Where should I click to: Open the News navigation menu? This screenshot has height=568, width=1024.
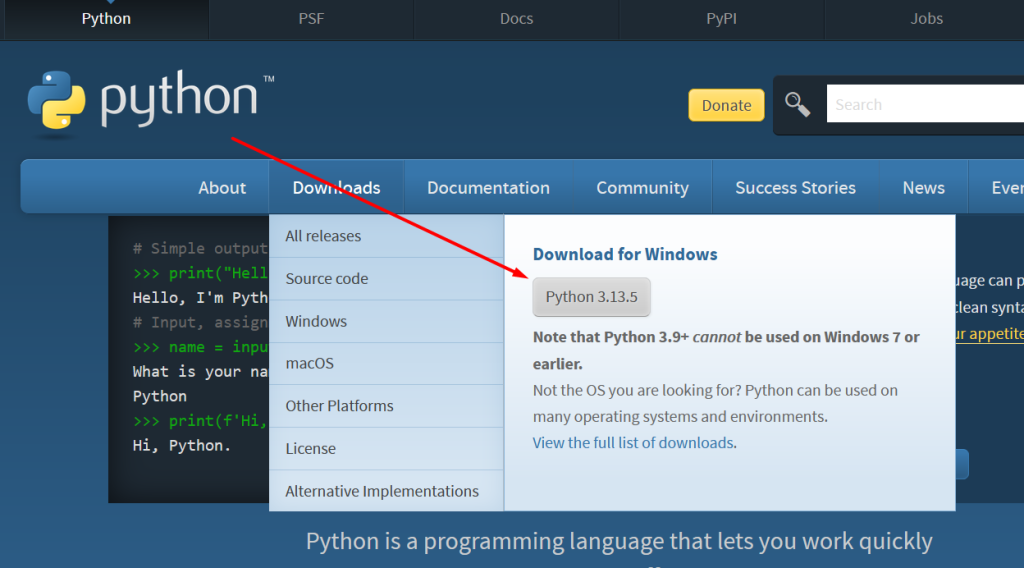pyautogui.click(x=923, y=188)
